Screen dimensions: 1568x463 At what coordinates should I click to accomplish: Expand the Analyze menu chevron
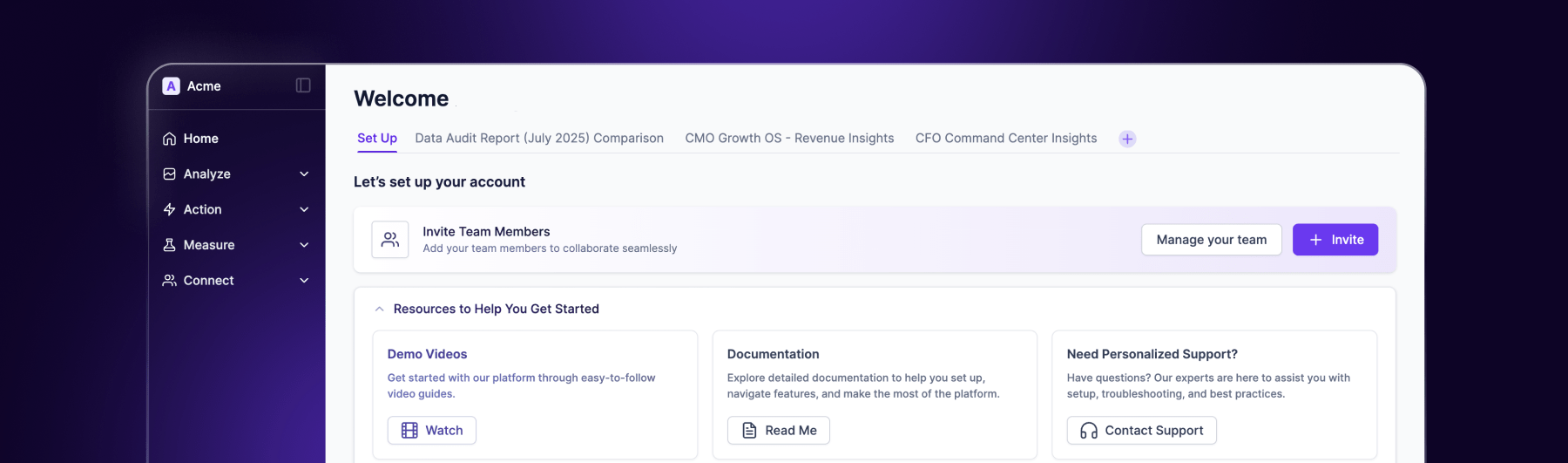(304, 174)
